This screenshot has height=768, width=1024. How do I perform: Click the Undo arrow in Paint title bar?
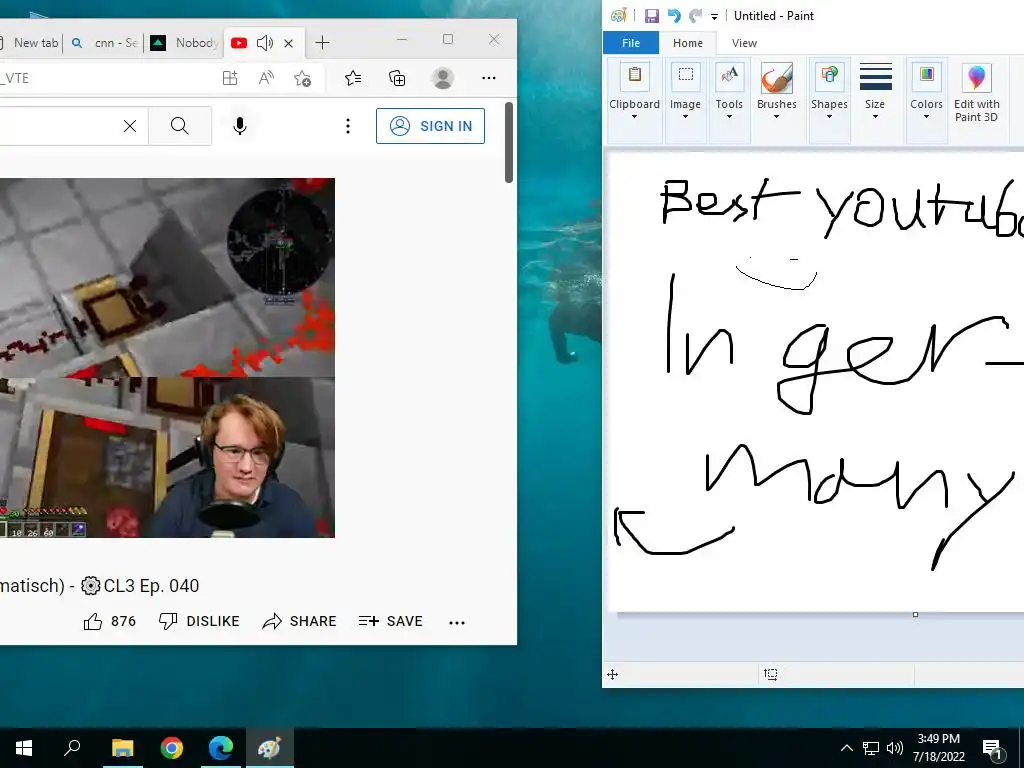(x=674, y=16)
